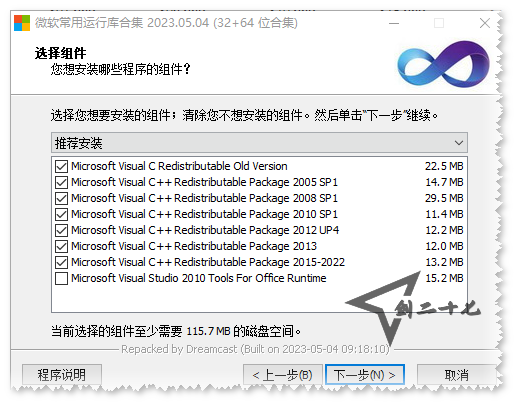
Task: Uncheck Visual C++ Redistributable Package 2015-2022
Action: (x=61, y=262)
